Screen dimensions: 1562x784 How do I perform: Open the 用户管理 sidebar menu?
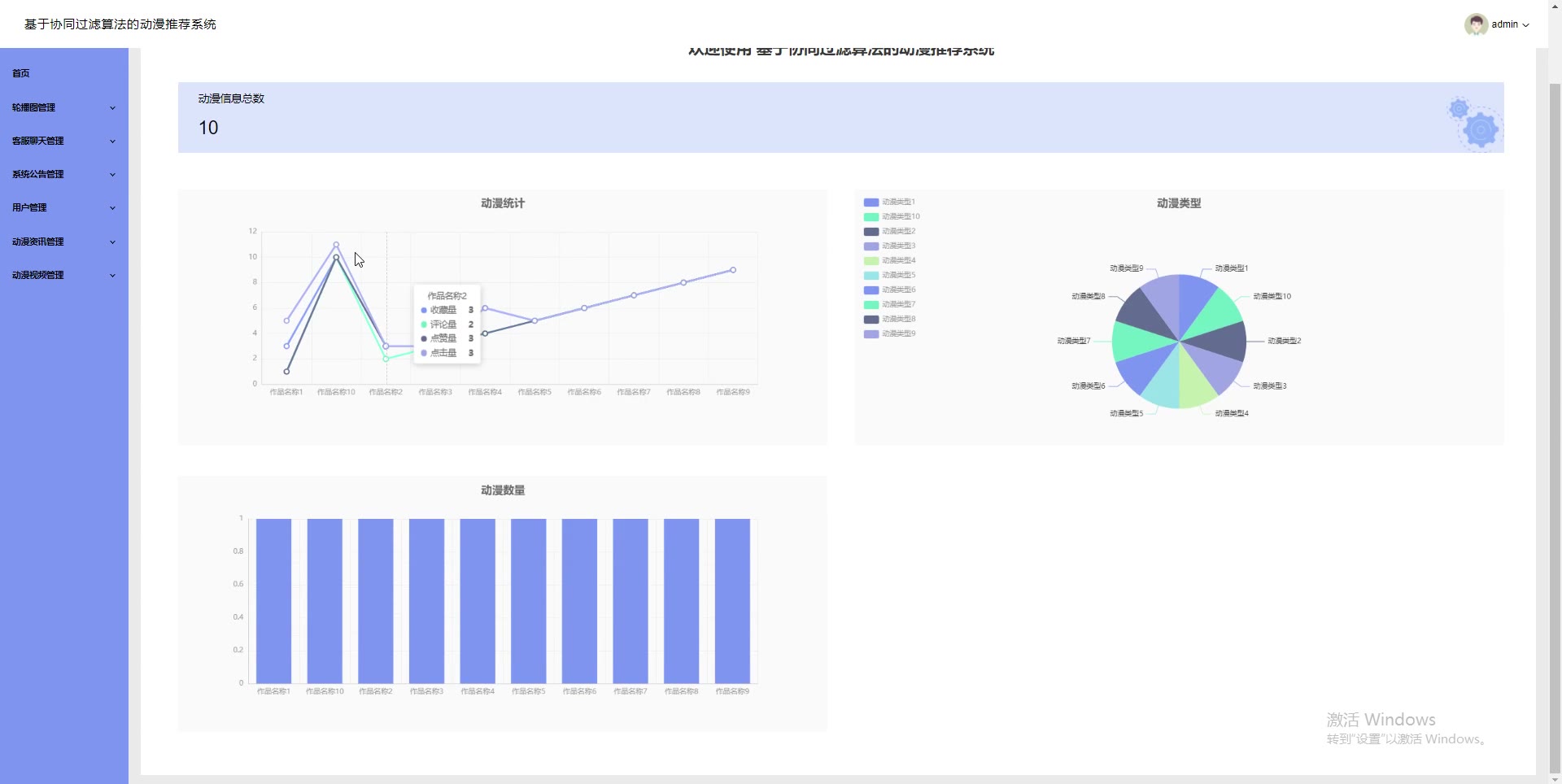(30, 207)
